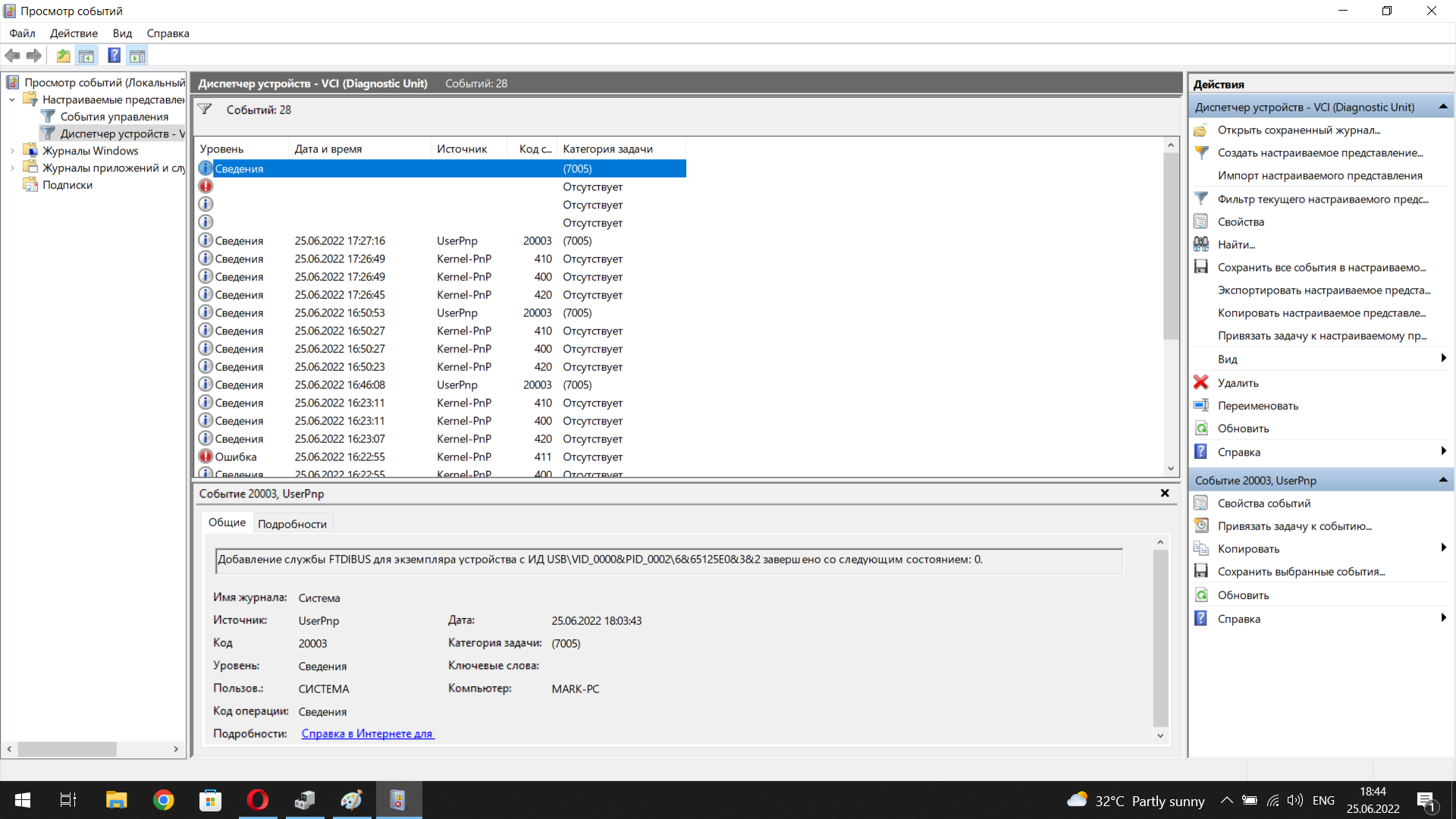Expand the Windows Logs tree node
Image resolution: width=1456 pixels, height=819 pixels.
click(12, 151)
